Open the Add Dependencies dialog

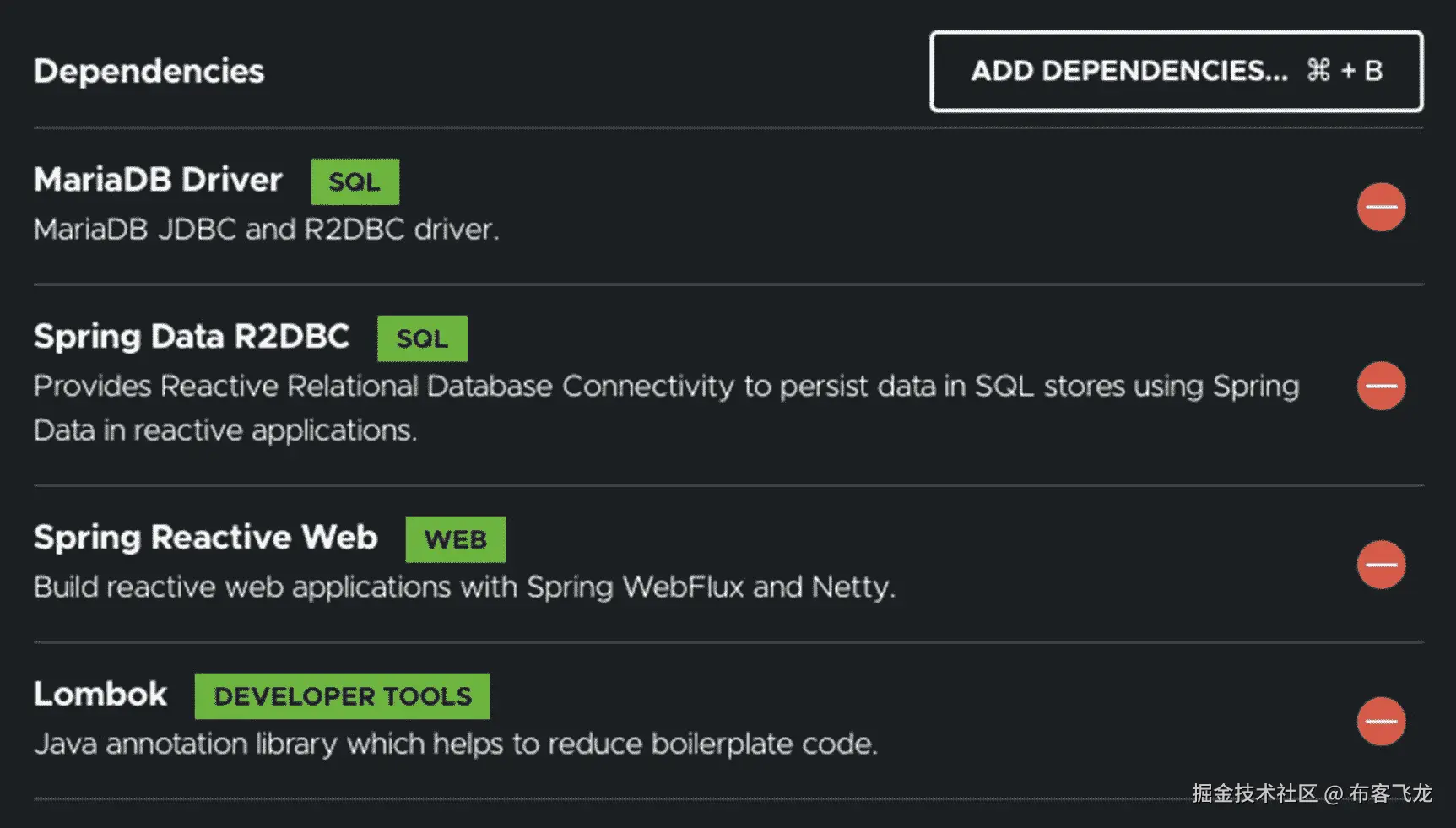coord(1176,71)
